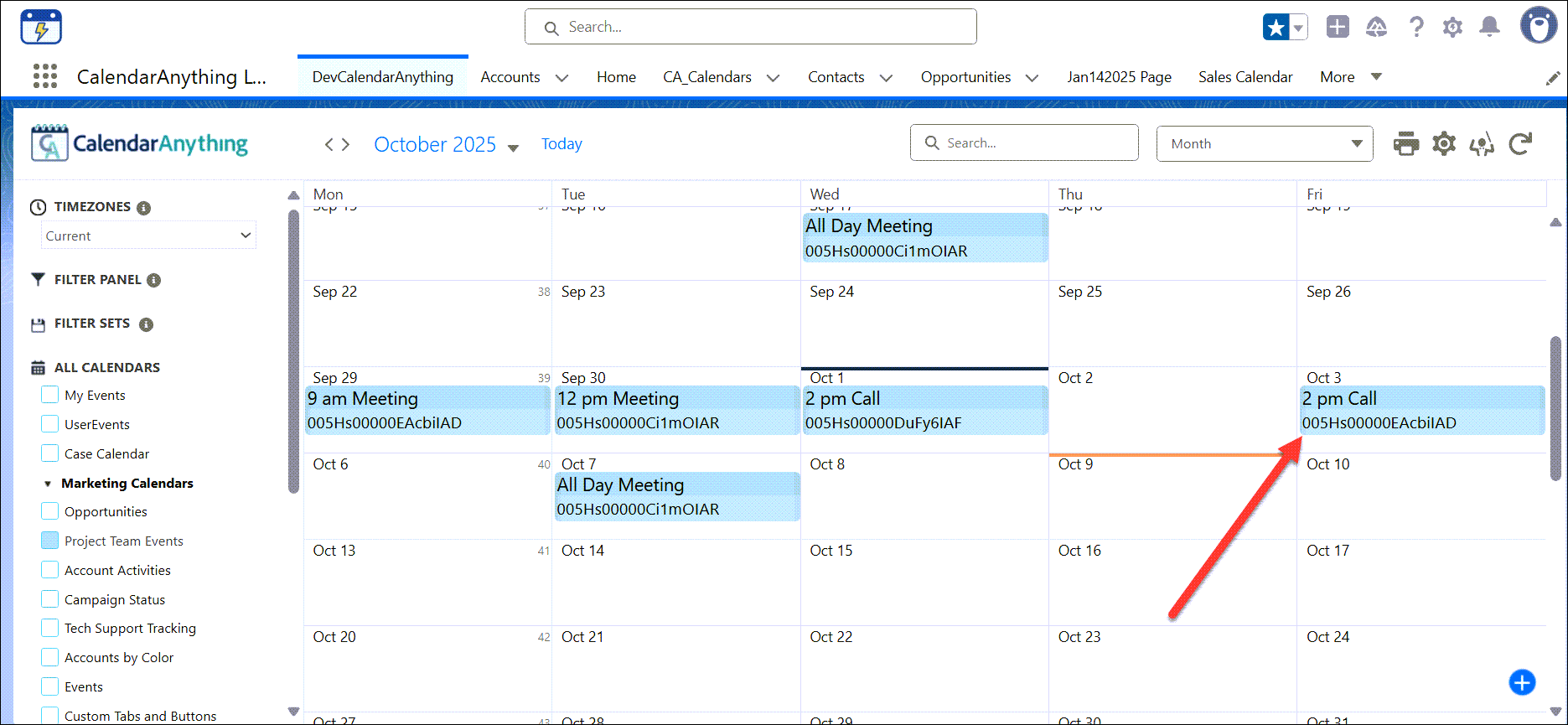Open the Home tab
Screen dimensions: 1568x725
pos(616,77)
